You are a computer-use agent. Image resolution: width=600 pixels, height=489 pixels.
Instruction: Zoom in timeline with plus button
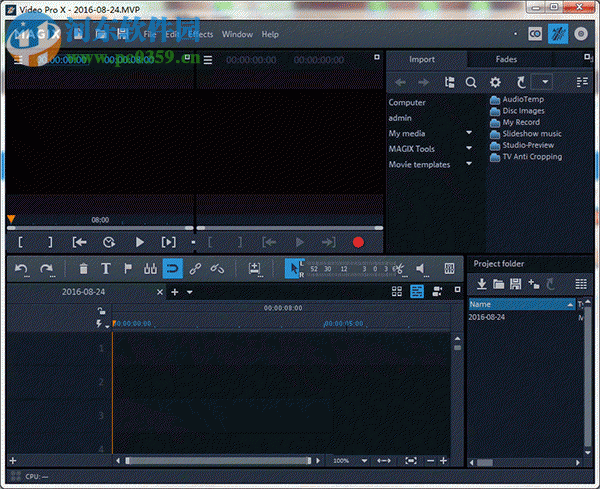[443, 461]
